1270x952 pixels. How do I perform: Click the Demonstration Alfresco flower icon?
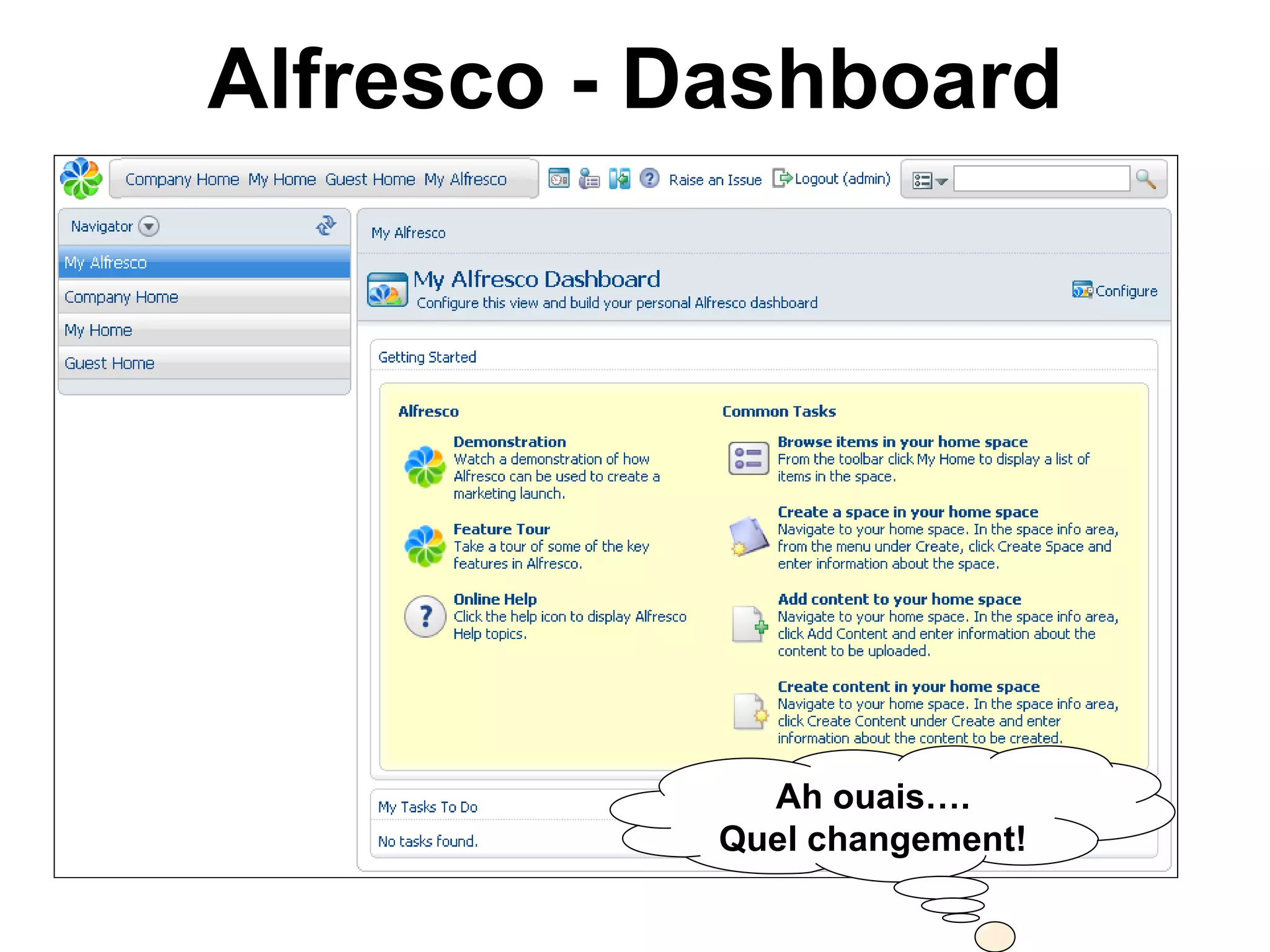[x=425, y=467]
